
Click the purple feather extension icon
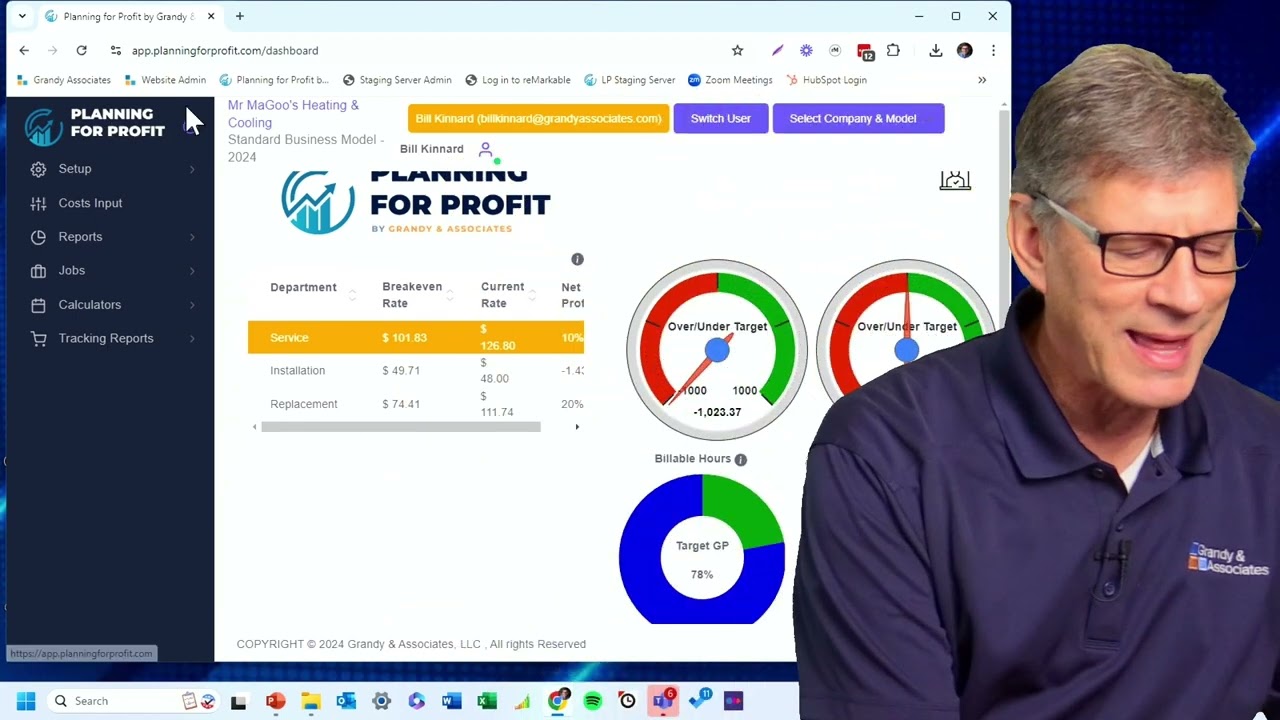(777, 50)
